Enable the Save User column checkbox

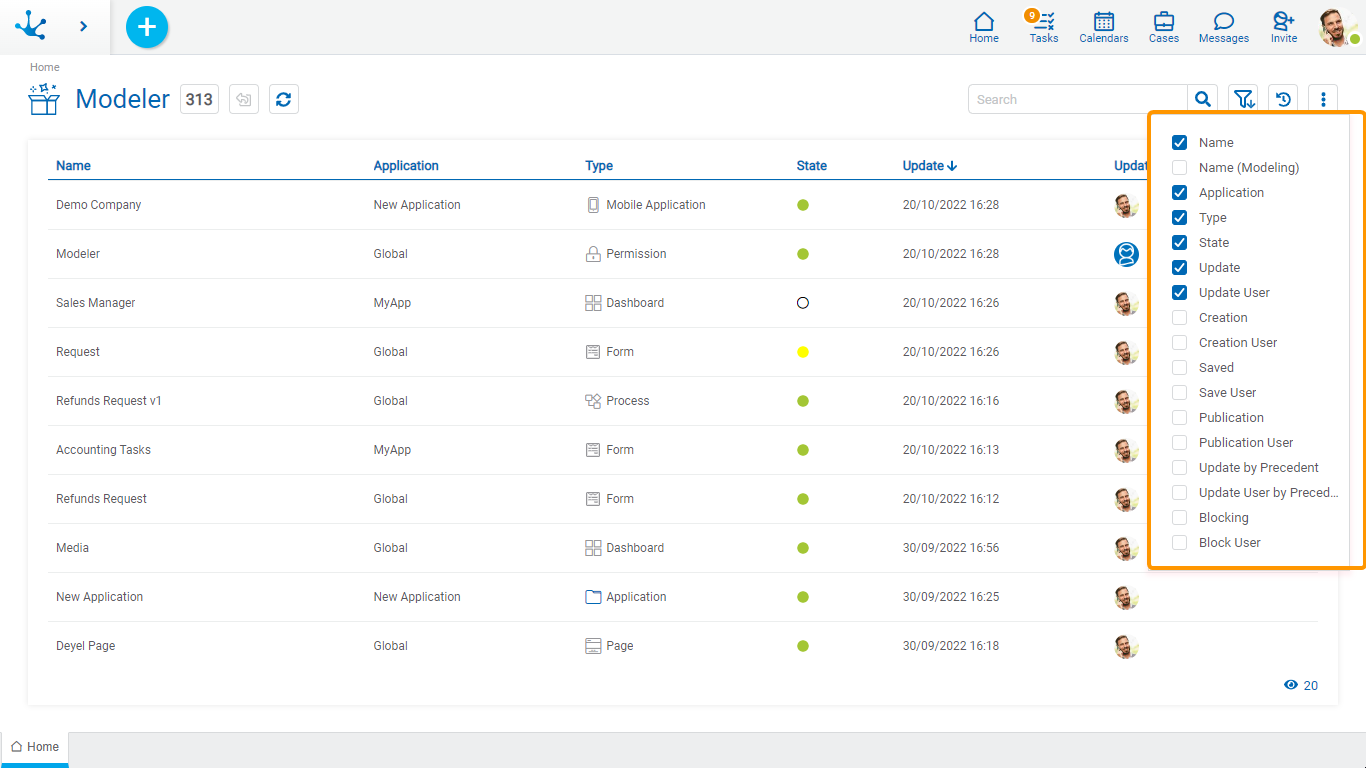pos(1179,393)
